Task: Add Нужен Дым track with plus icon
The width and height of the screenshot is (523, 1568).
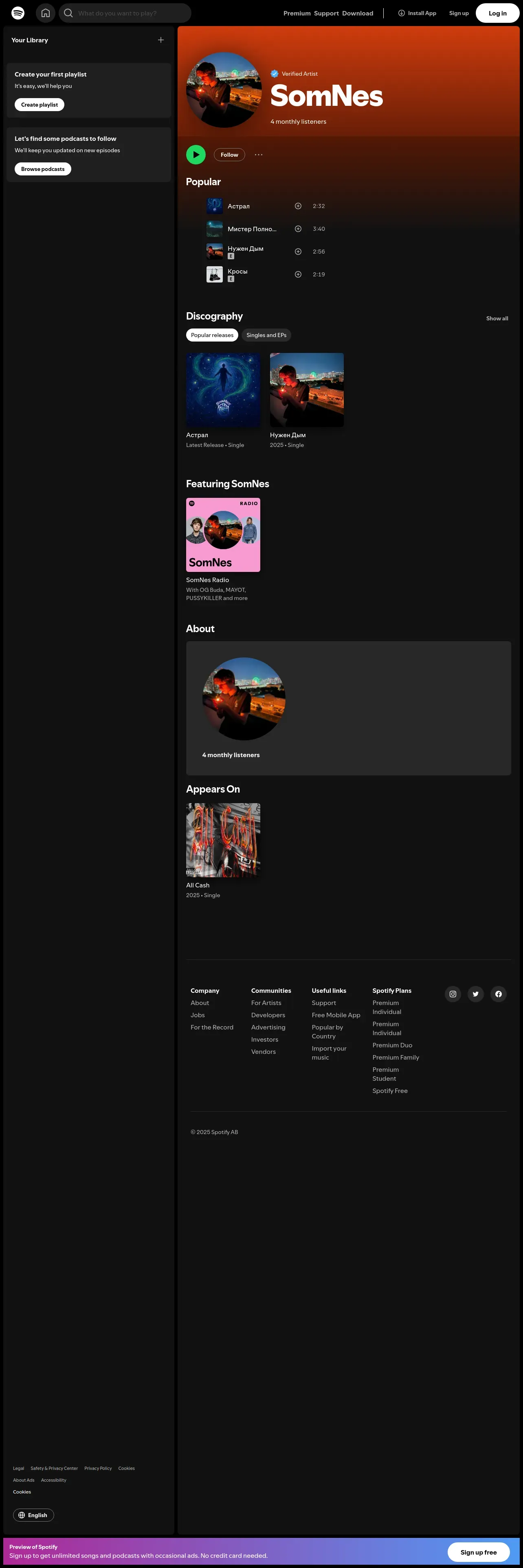Action: (298, 252)
